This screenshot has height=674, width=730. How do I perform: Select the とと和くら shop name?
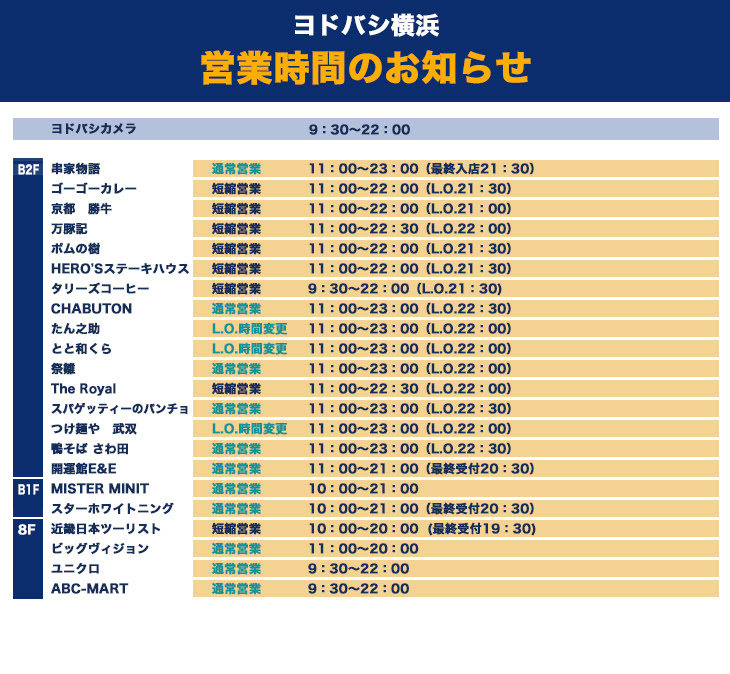point(81,349)
